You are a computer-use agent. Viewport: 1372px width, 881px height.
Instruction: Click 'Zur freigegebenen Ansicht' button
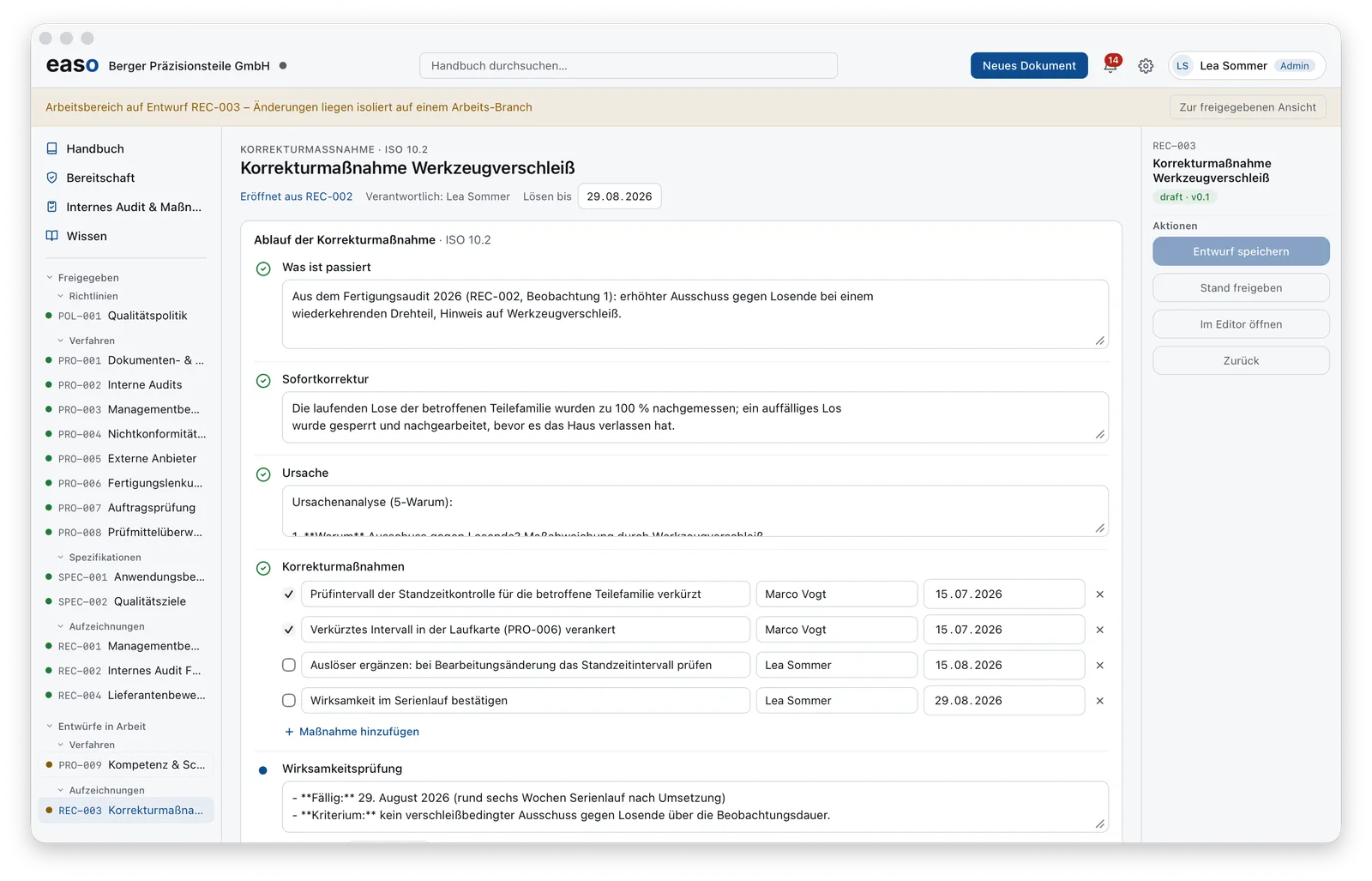(1248, 107)
